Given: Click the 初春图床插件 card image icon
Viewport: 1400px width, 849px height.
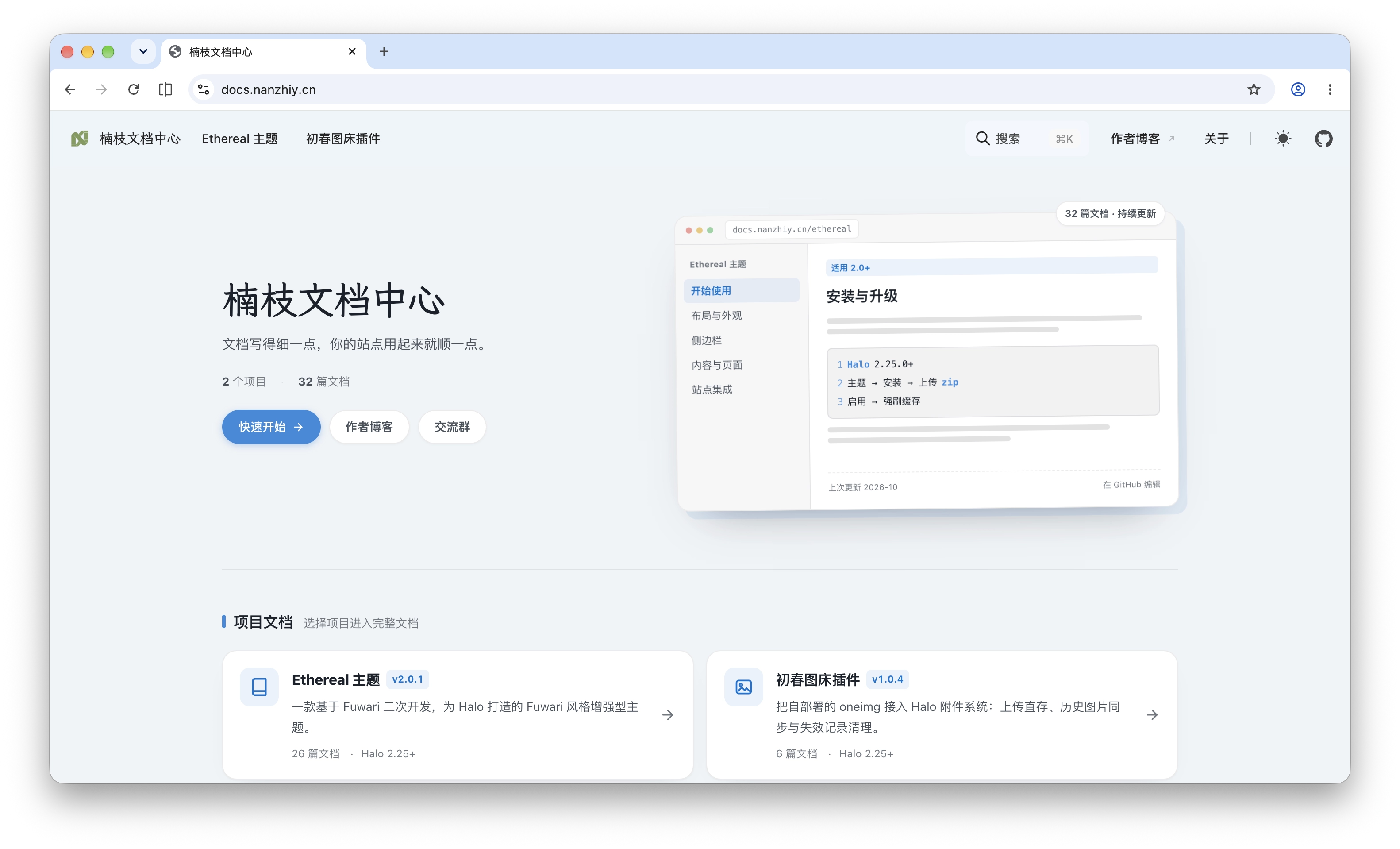Looking at the screenshot, I should pos(743,687).
